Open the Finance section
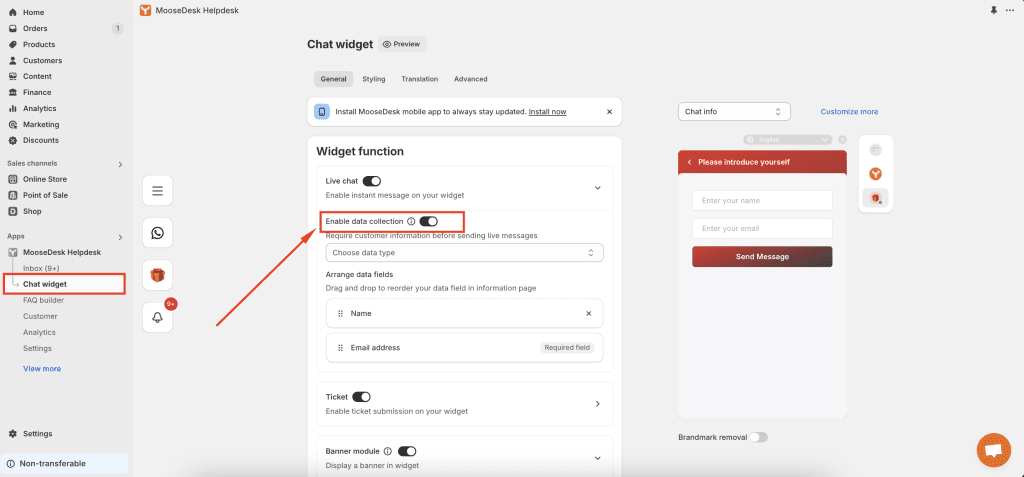 [37, 93]
